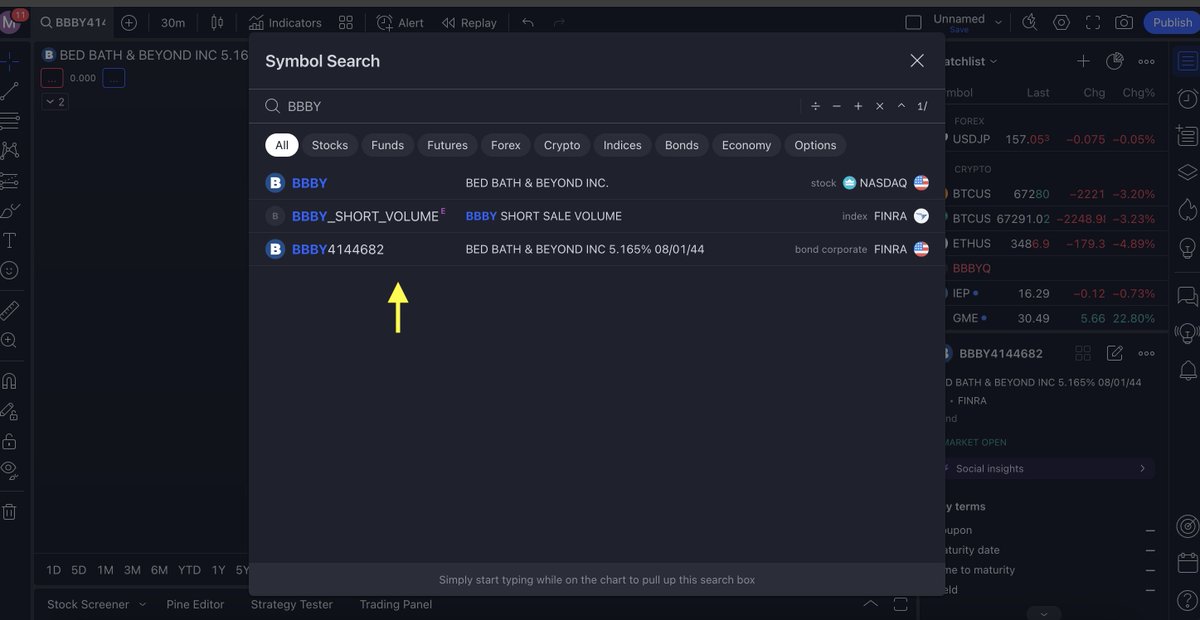Screen dimensions: 1200x620
Task: Select the All filter tab
Action: 282,145
